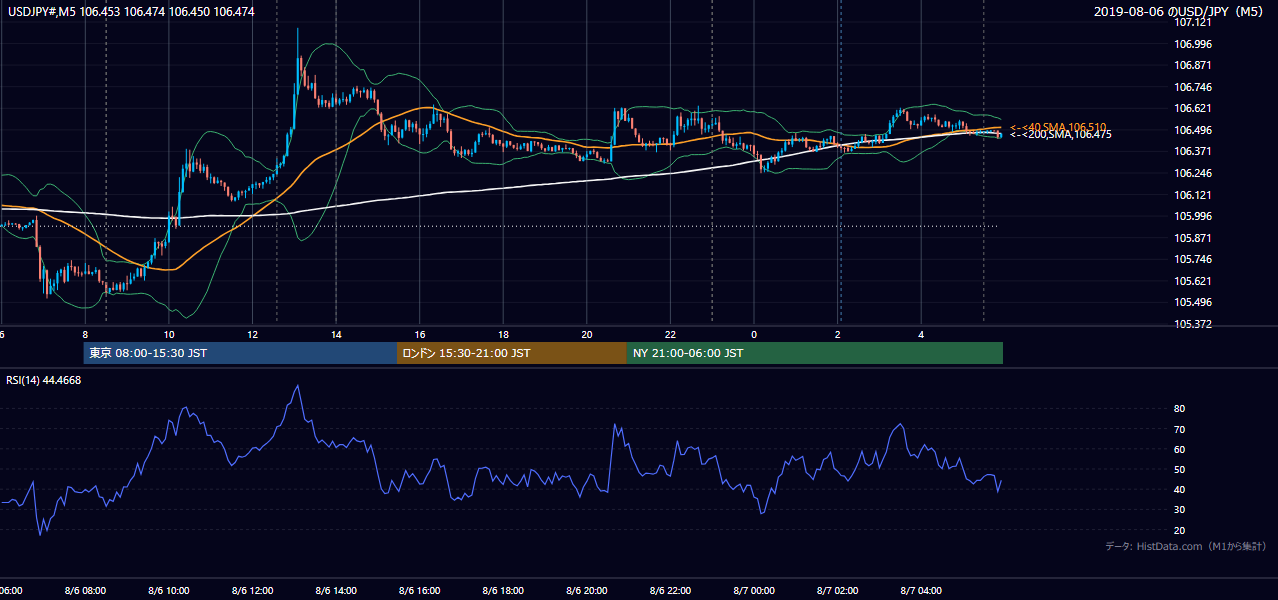Click the RSI scale value 70
Screen dimensions: 1278x600
(x=1179, y=429)
